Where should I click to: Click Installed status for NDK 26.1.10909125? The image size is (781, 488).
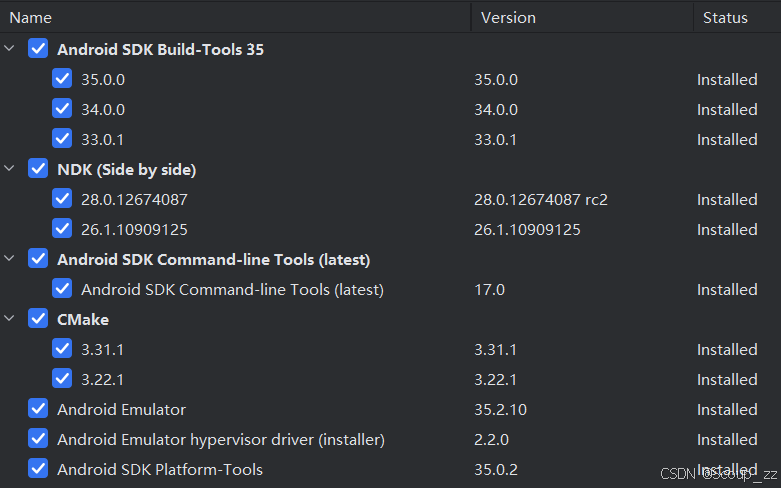[727, 230]
